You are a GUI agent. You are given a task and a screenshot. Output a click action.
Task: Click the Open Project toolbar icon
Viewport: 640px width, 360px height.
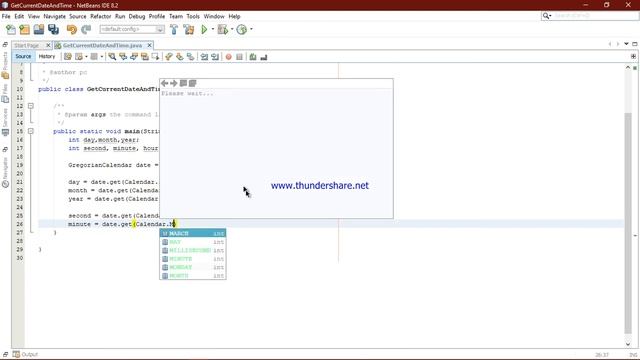(x=39, y=29)
